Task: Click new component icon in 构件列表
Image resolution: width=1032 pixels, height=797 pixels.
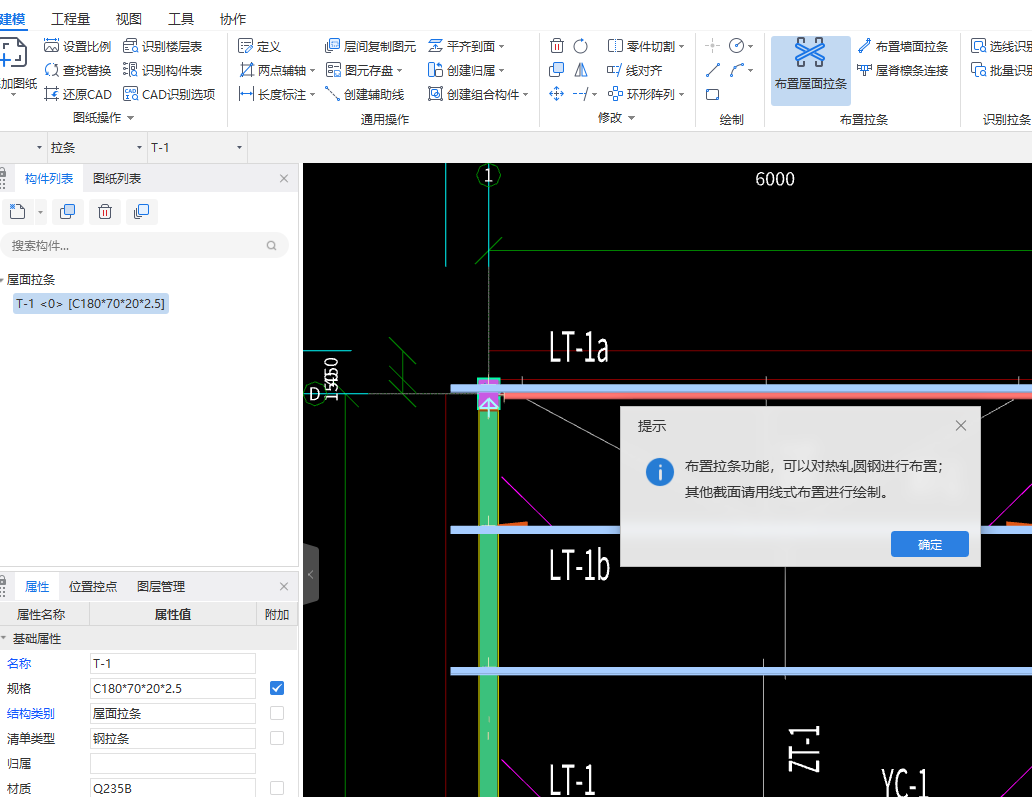Action: click(x=17, y=212)
